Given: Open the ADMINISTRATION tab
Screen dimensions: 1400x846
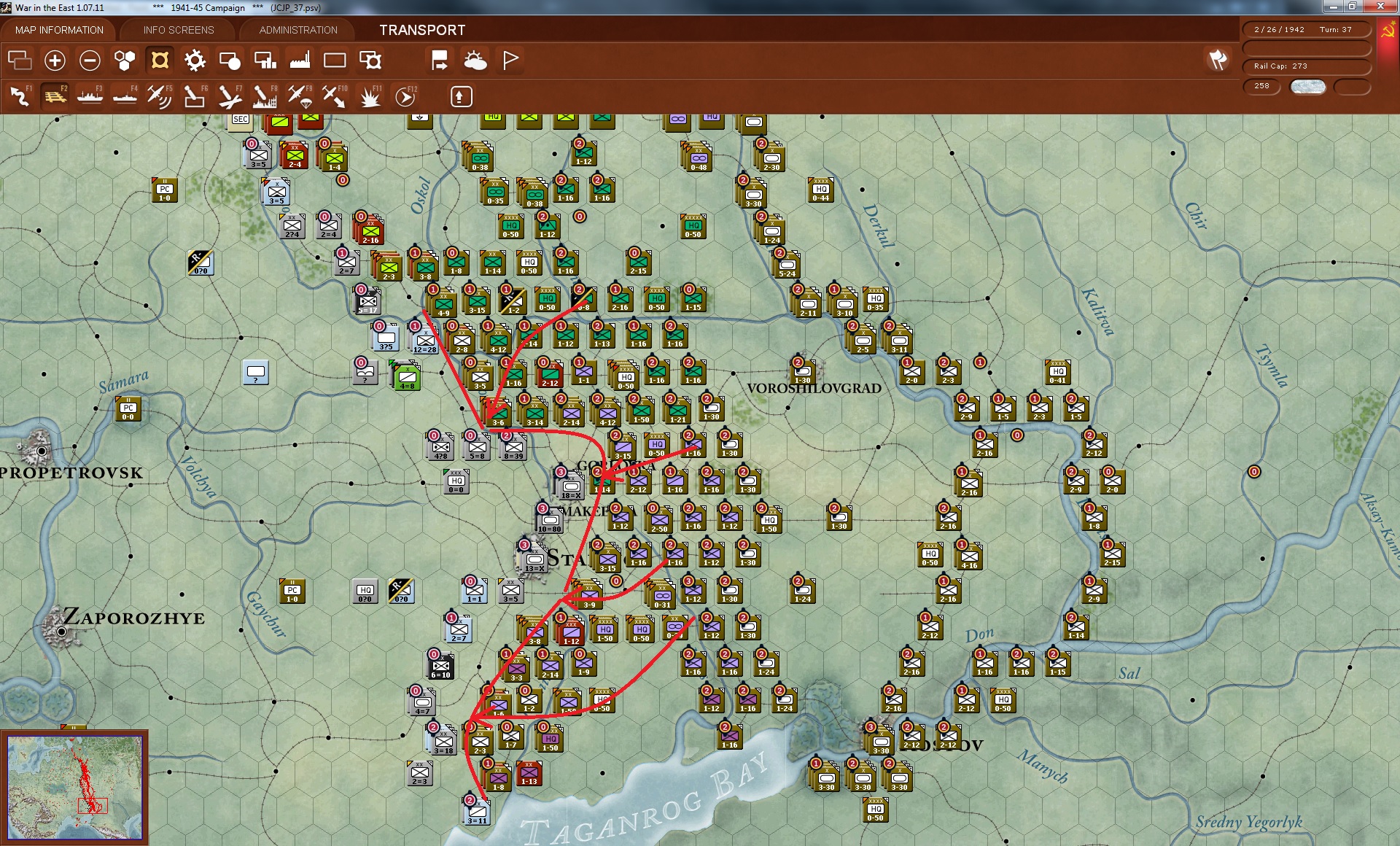Looking at the screenshot, I should click(298, 30).
